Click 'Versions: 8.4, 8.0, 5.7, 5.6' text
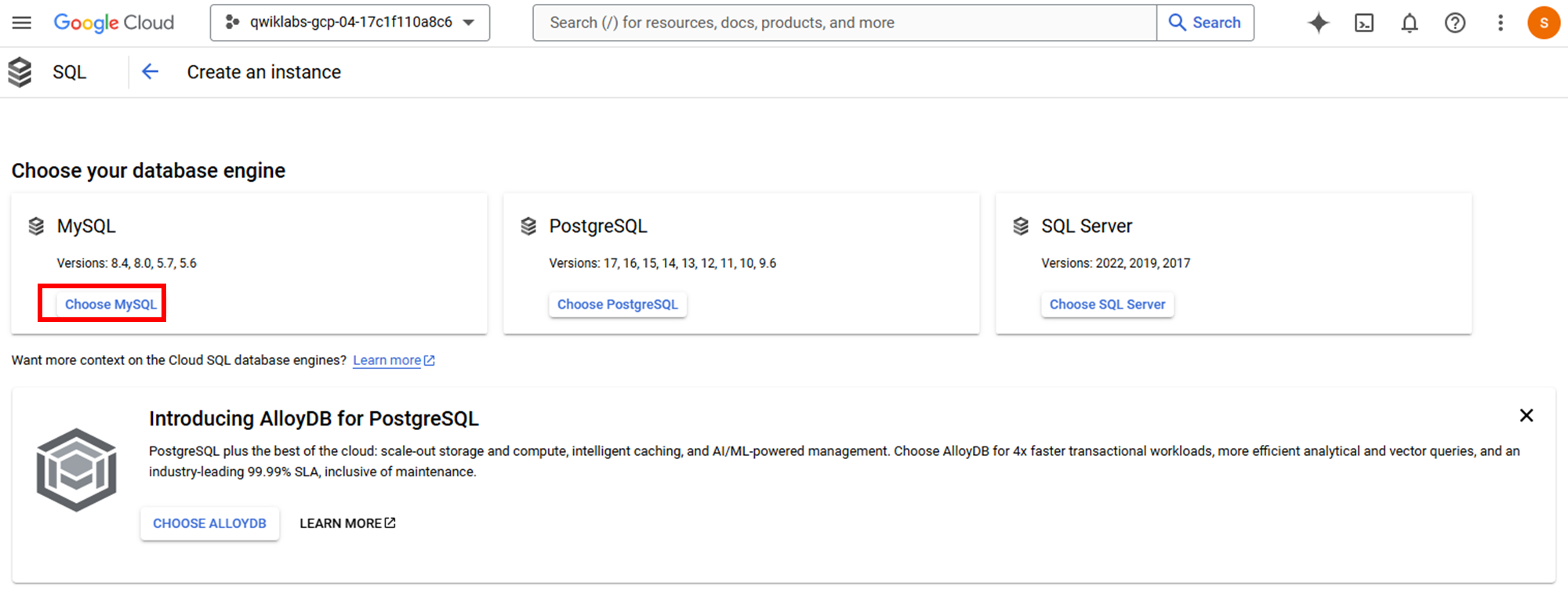 click(127, 263)
